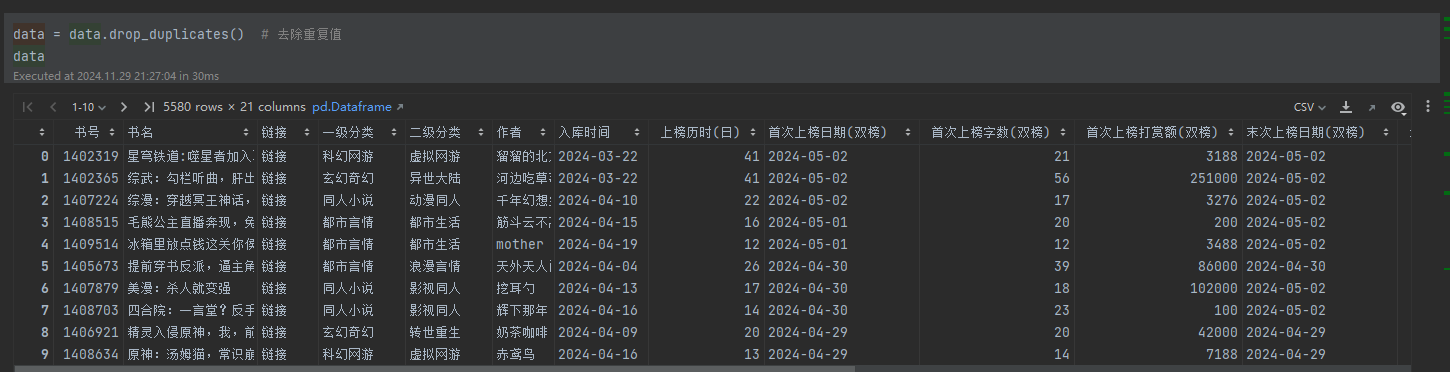This screenshot has height=372, width=1450.
Task: Click the 首次上榜打赏额(双榜) column header
Action: [x=1159, y=132]
